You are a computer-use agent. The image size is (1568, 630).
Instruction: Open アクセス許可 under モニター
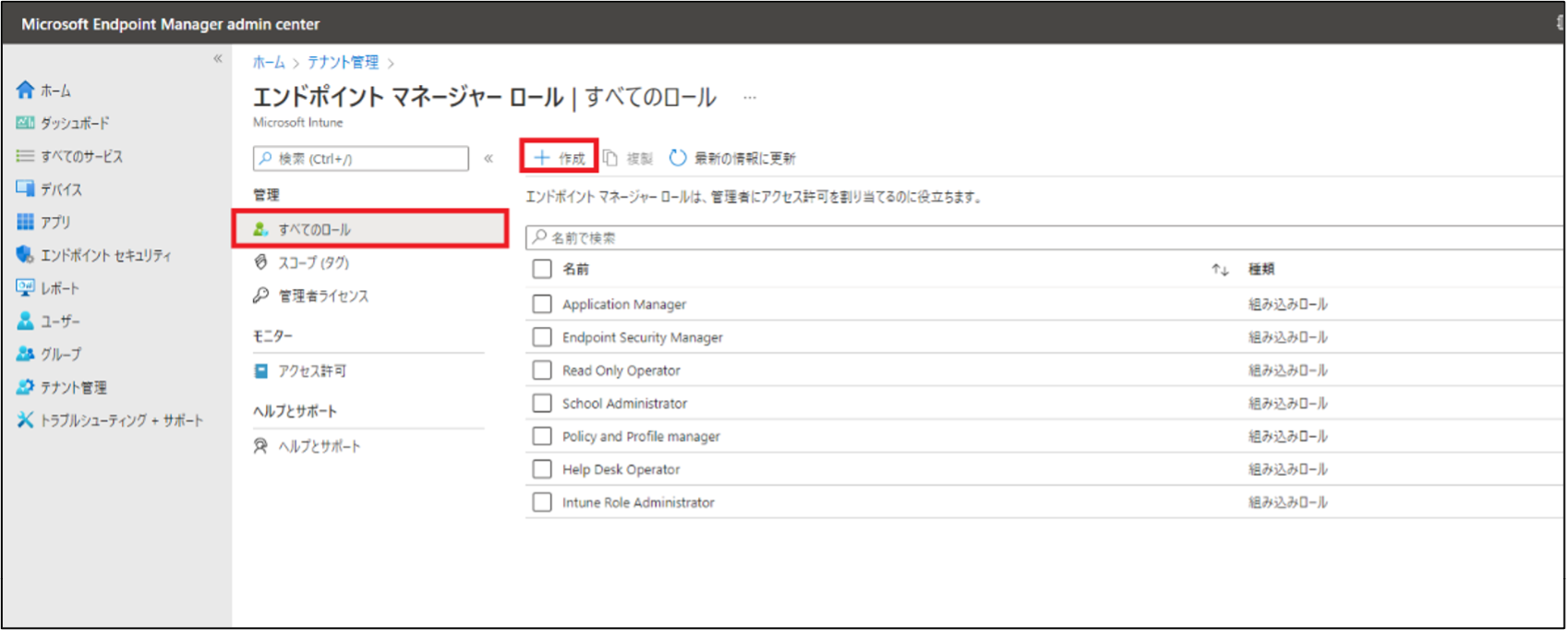[312, 370]
